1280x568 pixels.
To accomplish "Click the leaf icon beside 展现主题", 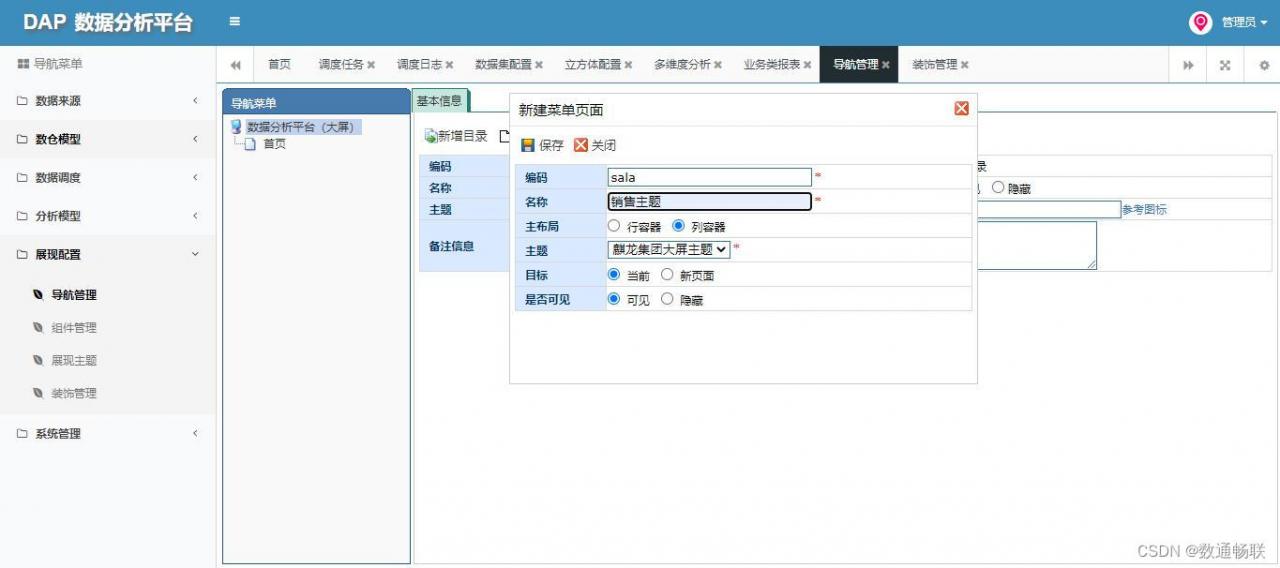I will 38,361.
